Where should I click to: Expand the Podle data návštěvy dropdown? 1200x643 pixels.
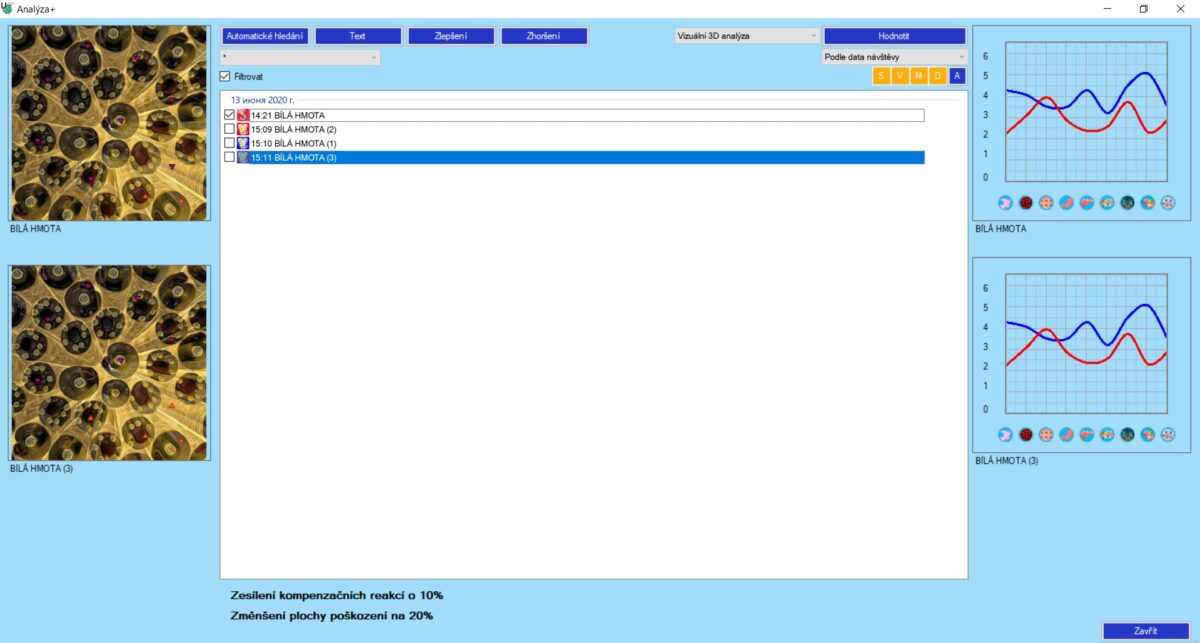[x=895, y=57]
